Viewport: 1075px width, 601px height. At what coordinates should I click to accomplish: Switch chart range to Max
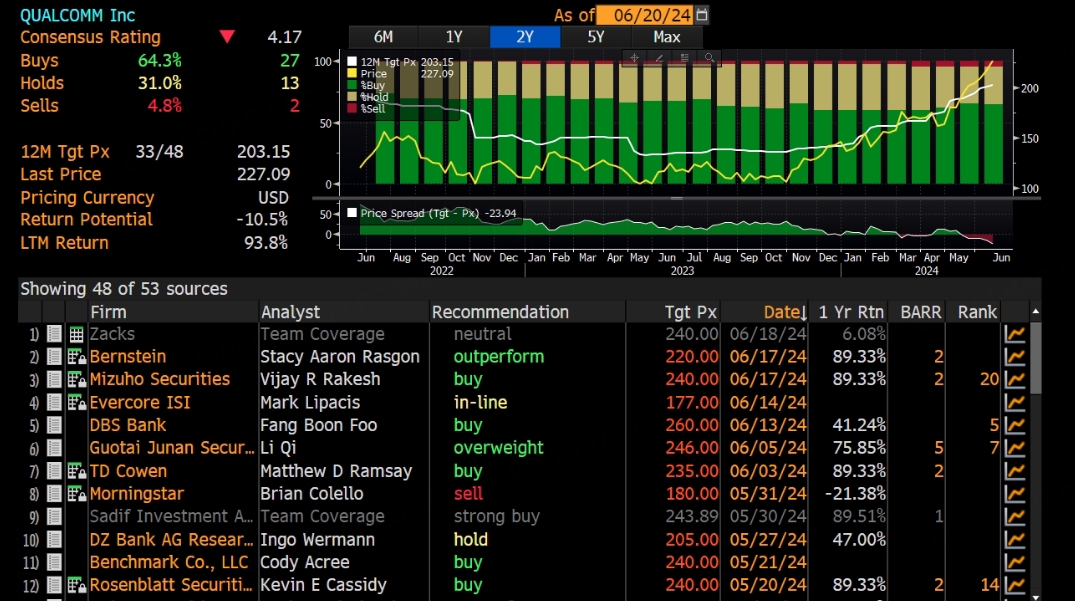pyautogui.click(x=666, y=37)
